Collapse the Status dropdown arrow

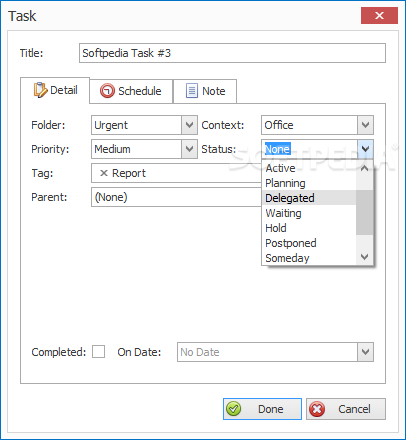(365, 149)
